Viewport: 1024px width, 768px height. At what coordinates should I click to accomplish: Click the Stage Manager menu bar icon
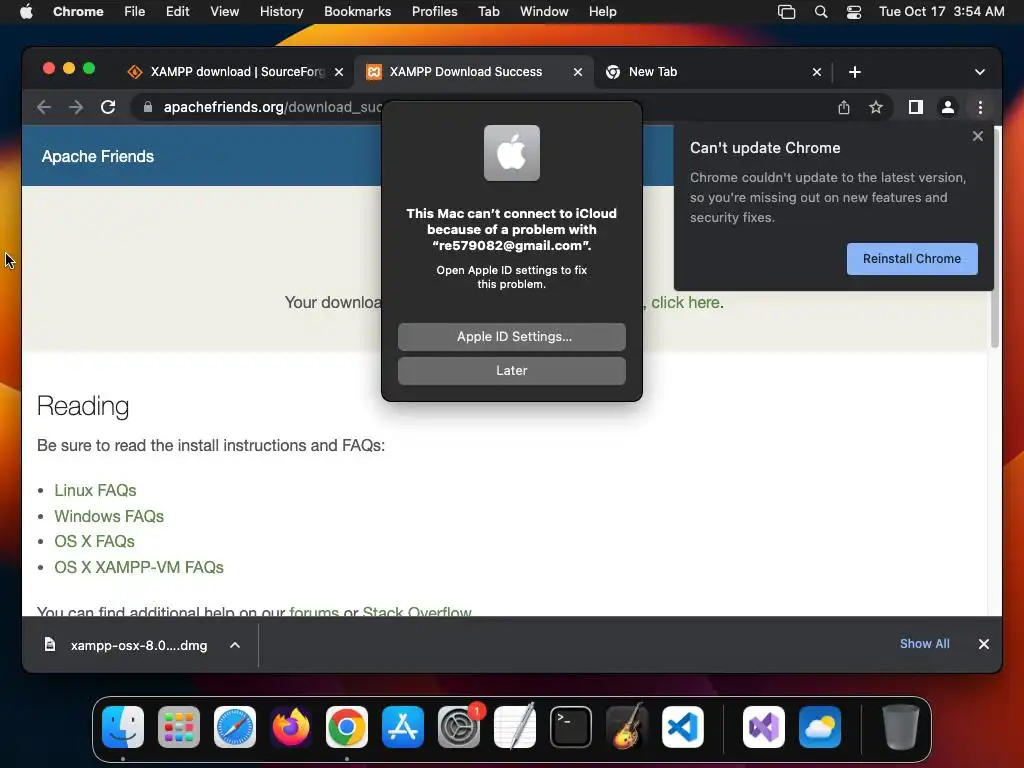786,12
